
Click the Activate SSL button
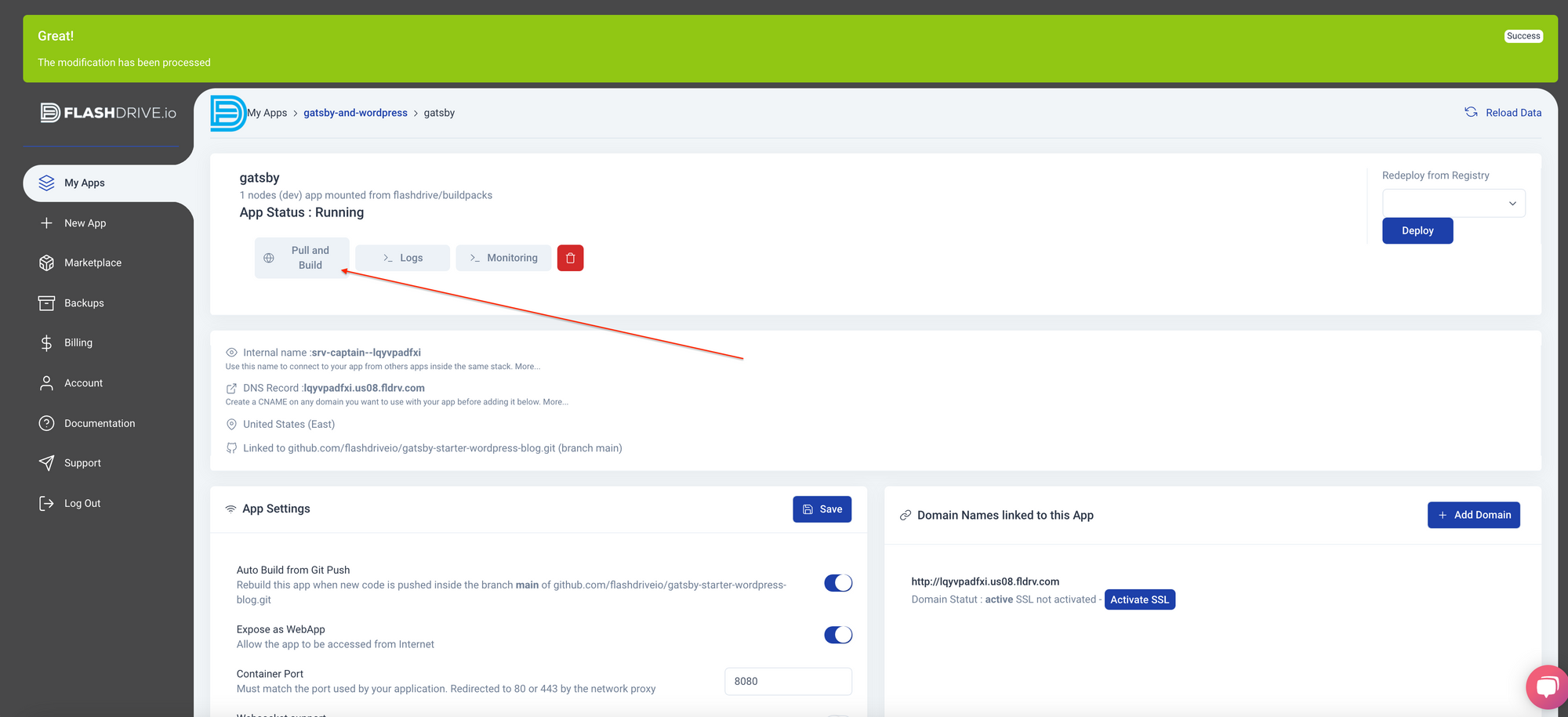[x=1139, y=599]
